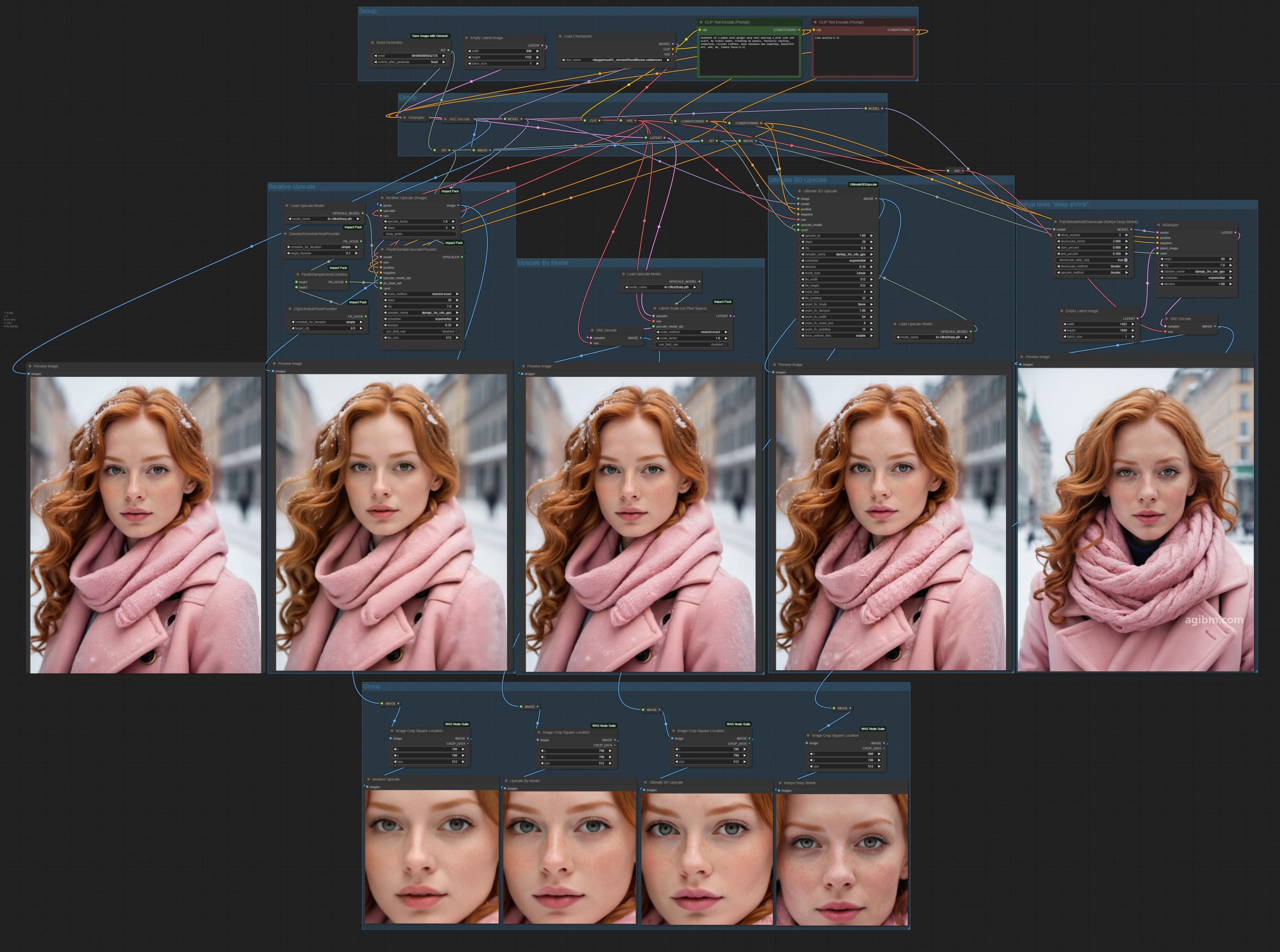Click the positive prompt text box
Viewport: 1280px width, 952px height.
pyautogui.click(x=749, y=55)
